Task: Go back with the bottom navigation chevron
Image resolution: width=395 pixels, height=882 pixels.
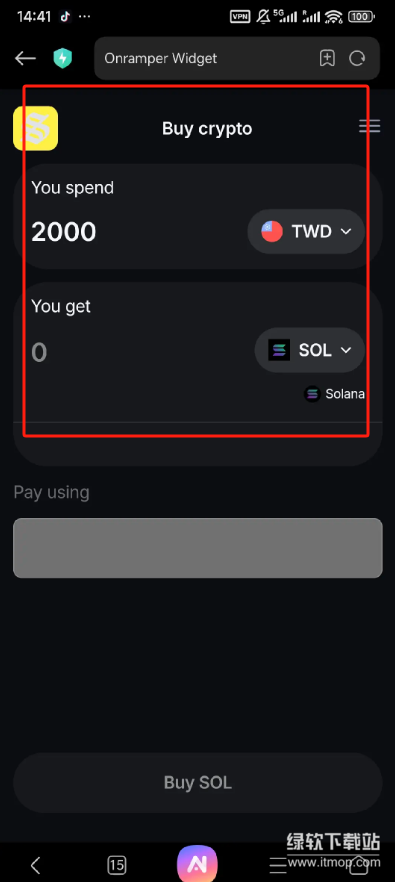Action: [x=35, y=865]
